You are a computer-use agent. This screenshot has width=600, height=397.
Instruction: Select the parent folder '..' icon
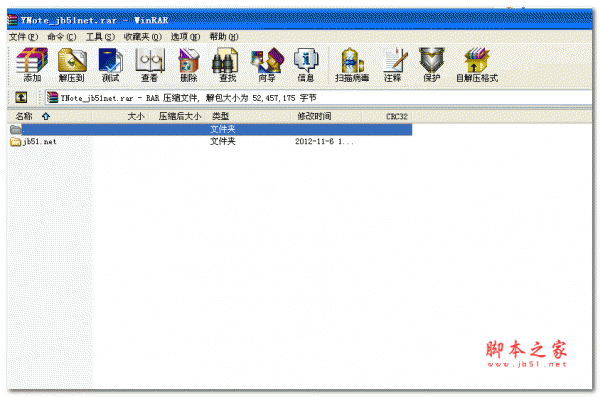click(x=15, y=129)
